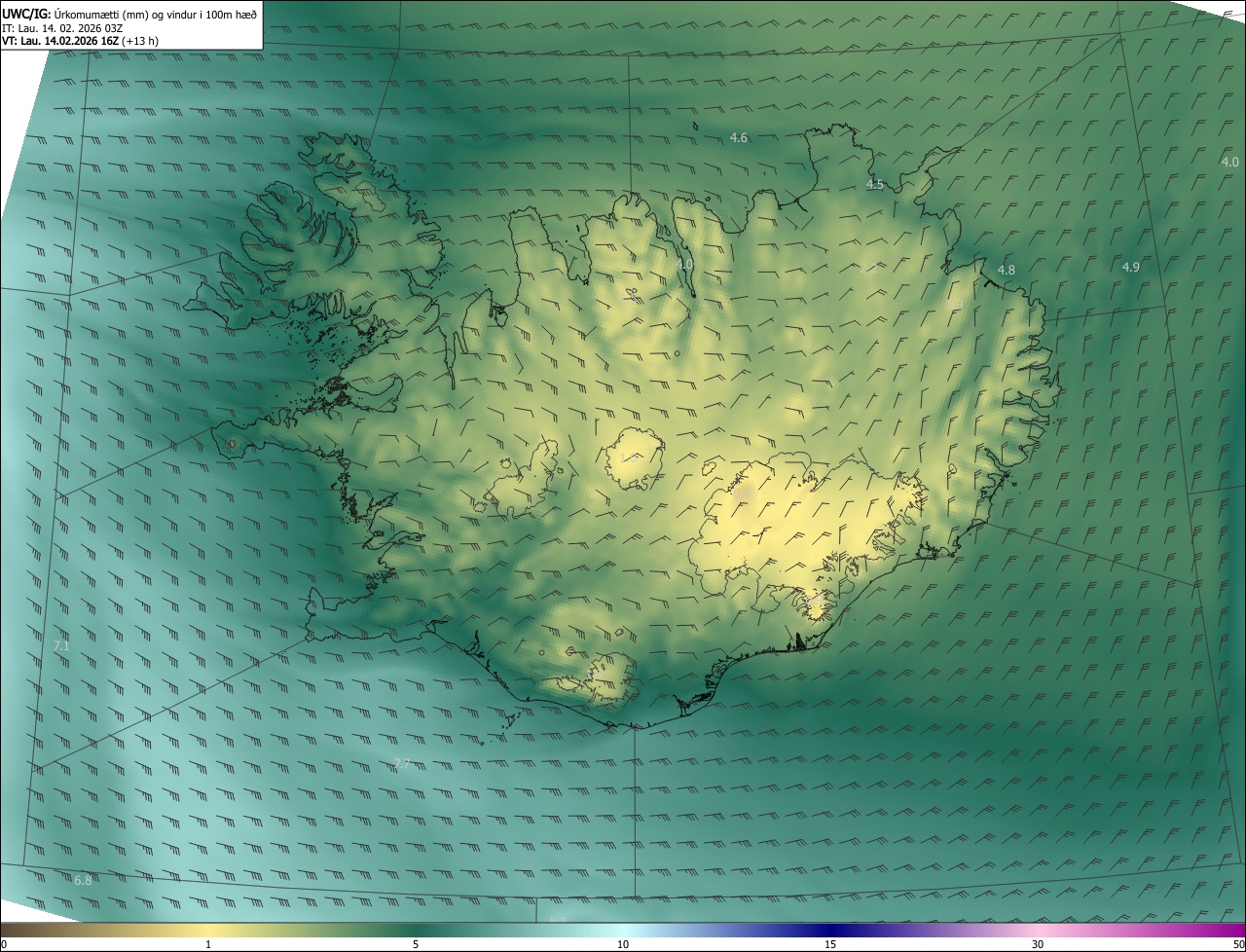The width and height of the screenshot is (1246, 952).
Task: Click the initial time line 'IT: Lau. 14. 02. 2026 03Z'
Action: click(62, 27)
